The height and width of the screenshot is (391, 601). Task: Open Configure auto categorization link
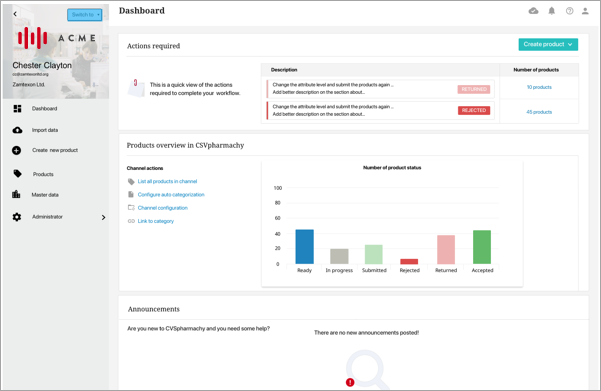(x=171, y=195)
